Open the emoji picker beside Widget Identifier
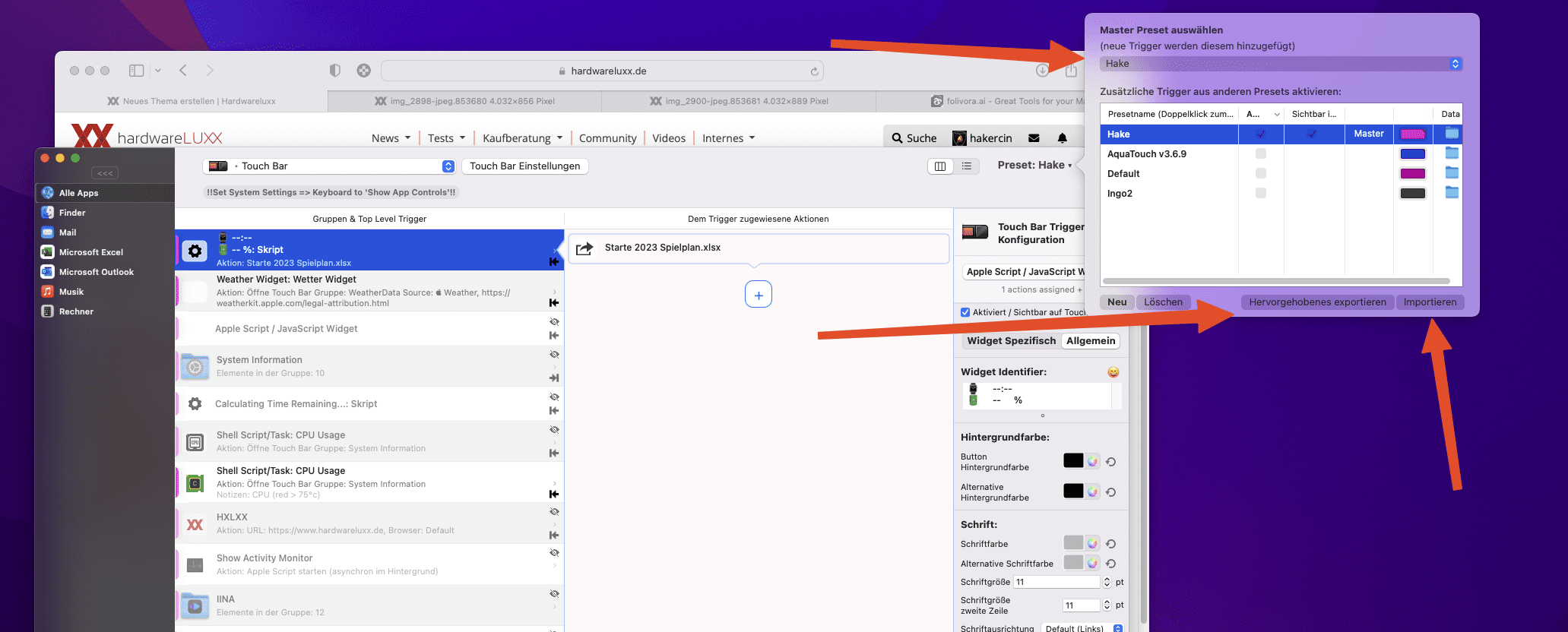 1113,372
